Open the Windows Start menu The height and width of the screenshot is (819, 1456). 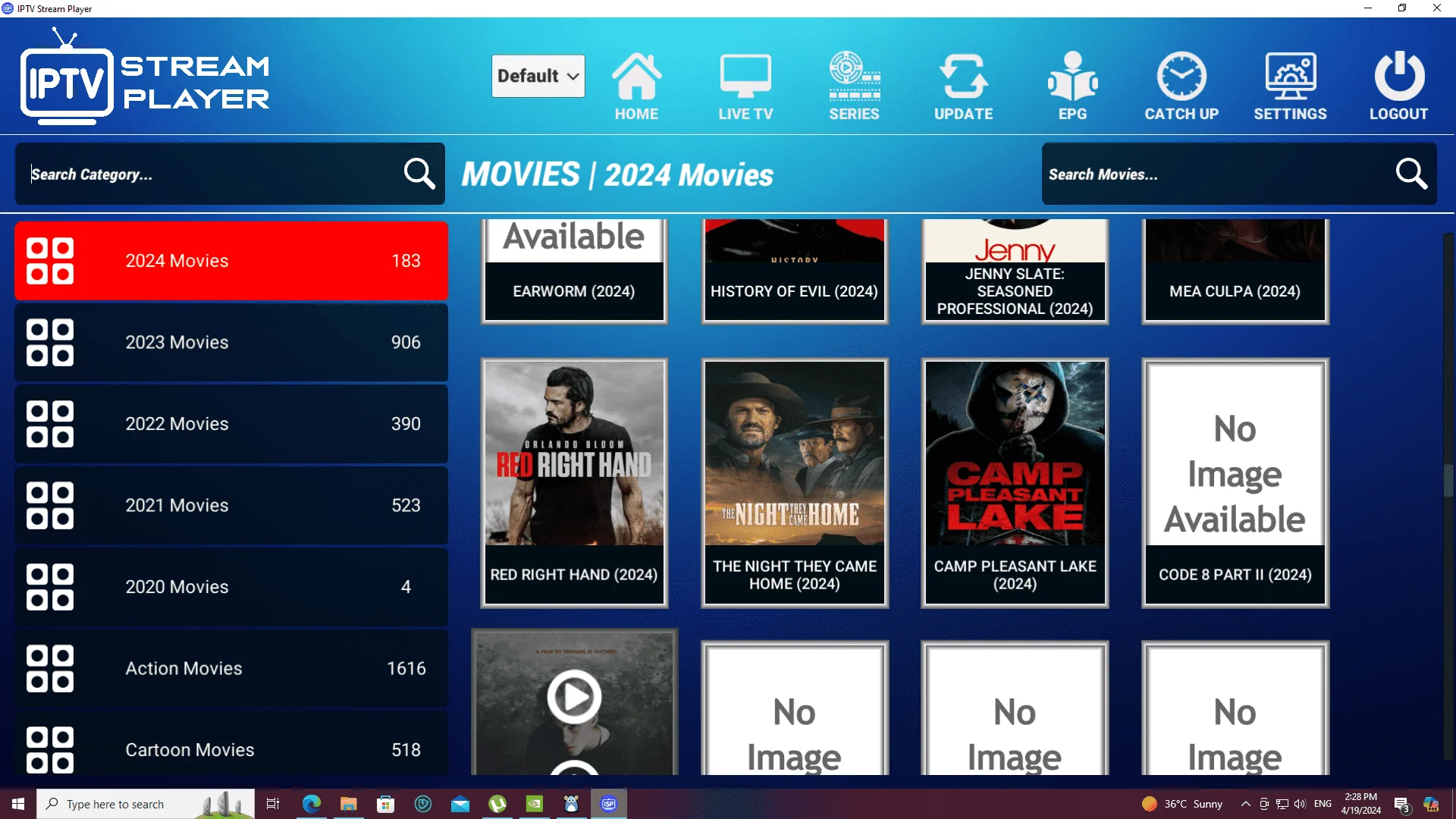(x=18, y=804)
